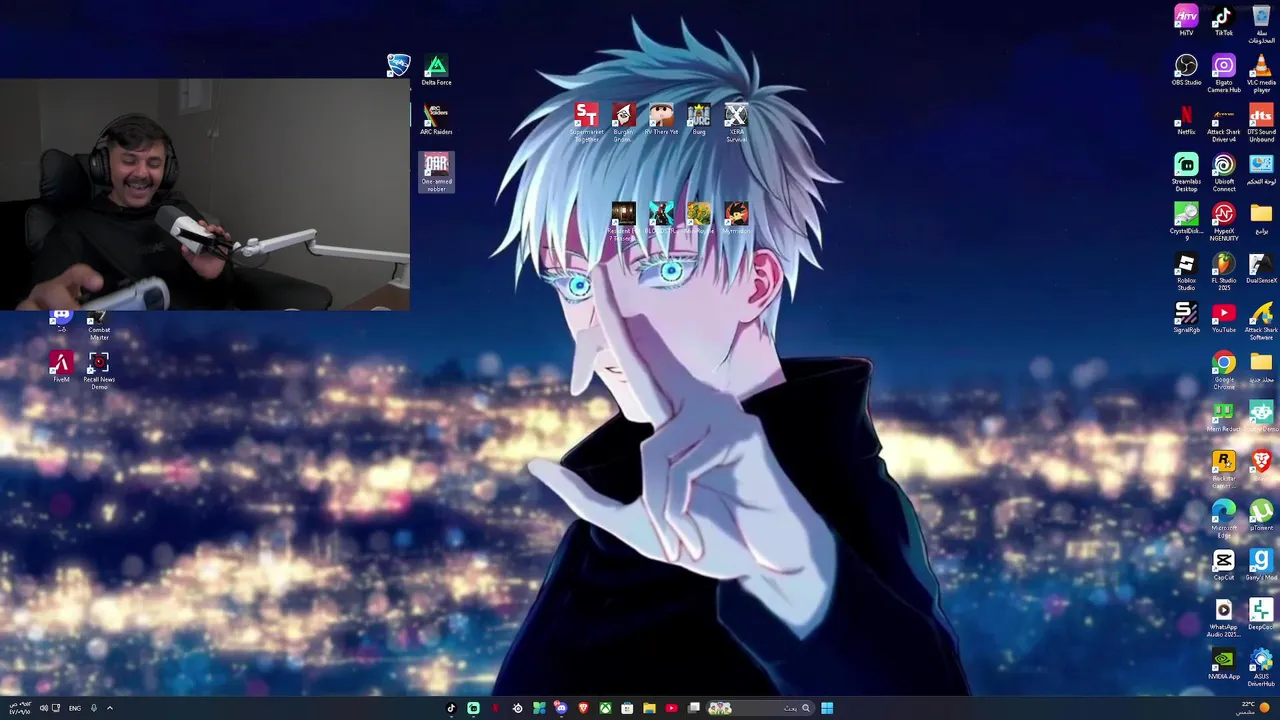Launch OBS Studio desktop shortcut
1280x720 pixels.
(x=1186, y=70)
